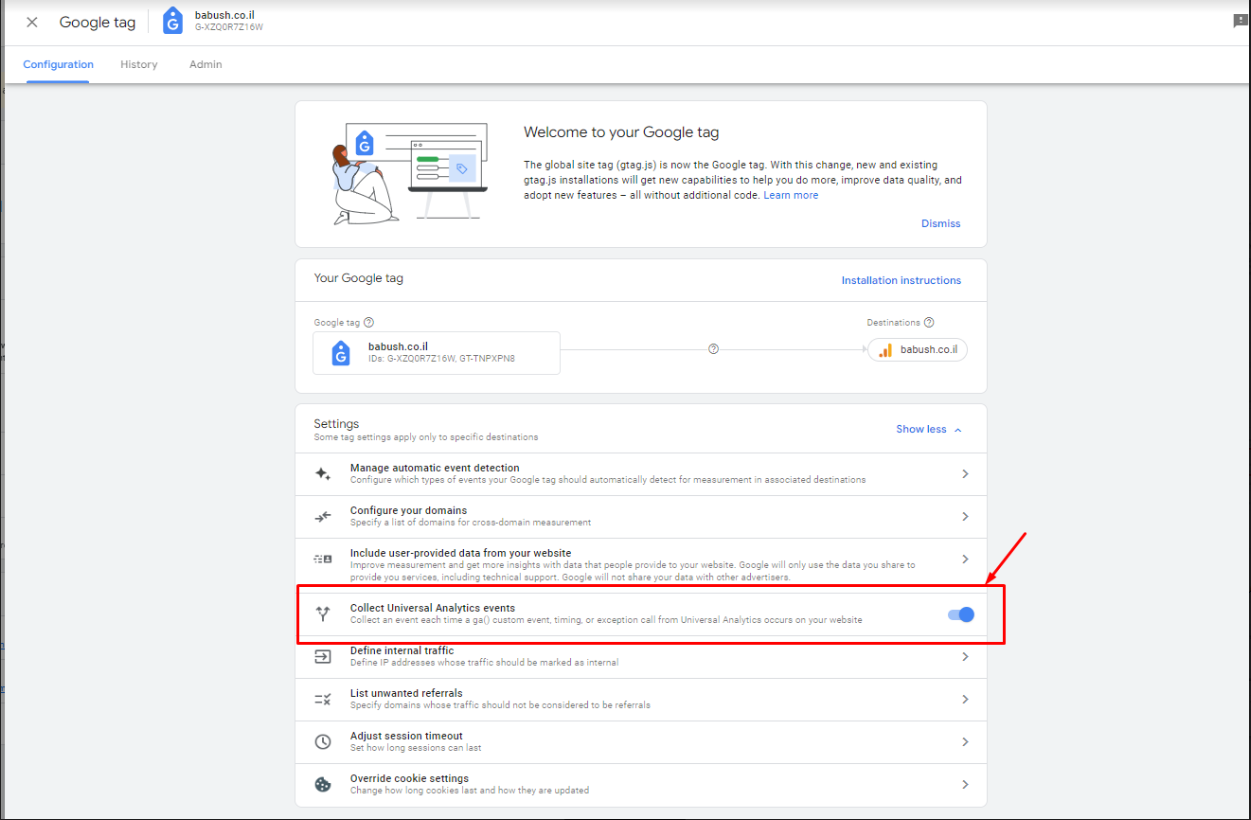The width and height of the screenshot is (1251, 820).
Task: Open the feedback icon at top right
Action: 1241,21
